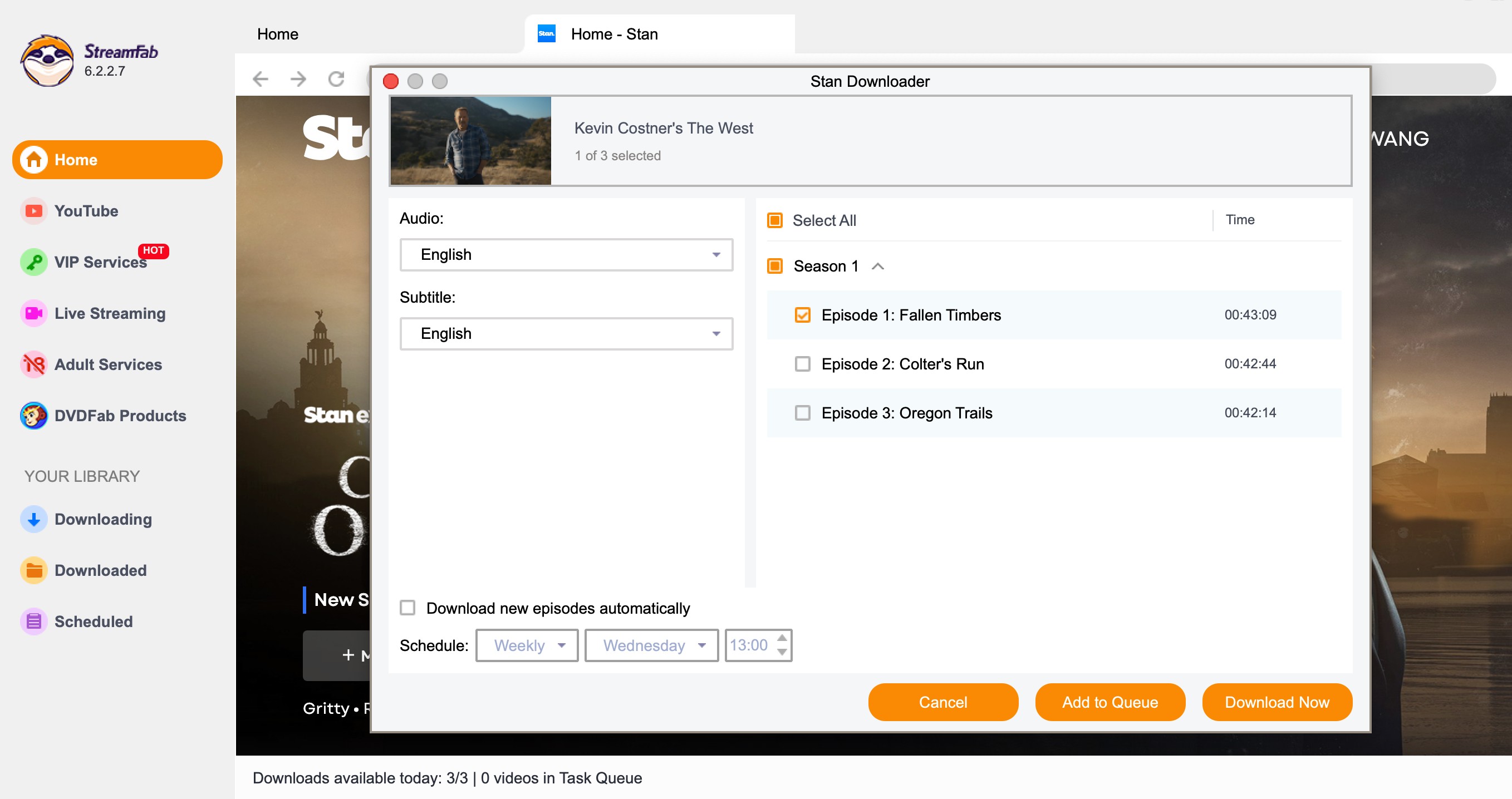Click the Episode 1: Fallen Timbers title
The width and height of the screenshot is (1512, 799).
point(911,315)
